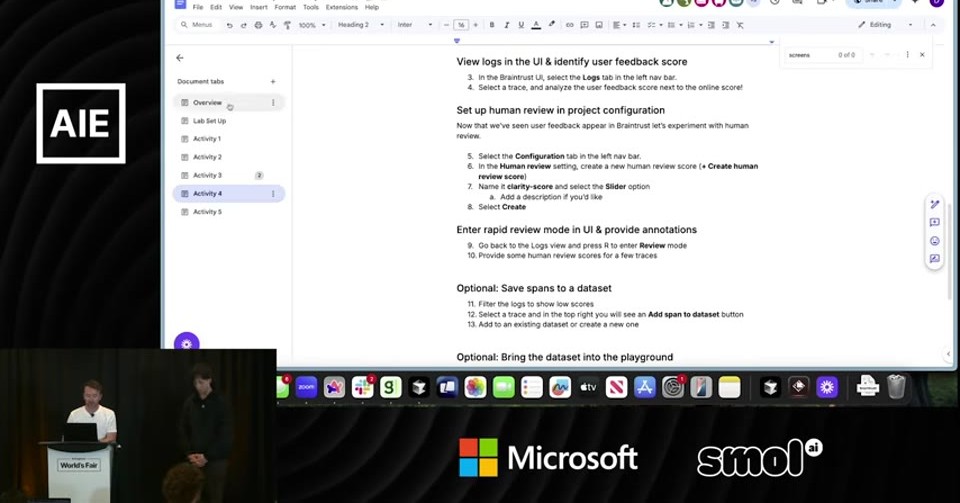960x503 pixels.
Task: Open the Heading 2 style dropdown
Action: (x=361, y=25)
